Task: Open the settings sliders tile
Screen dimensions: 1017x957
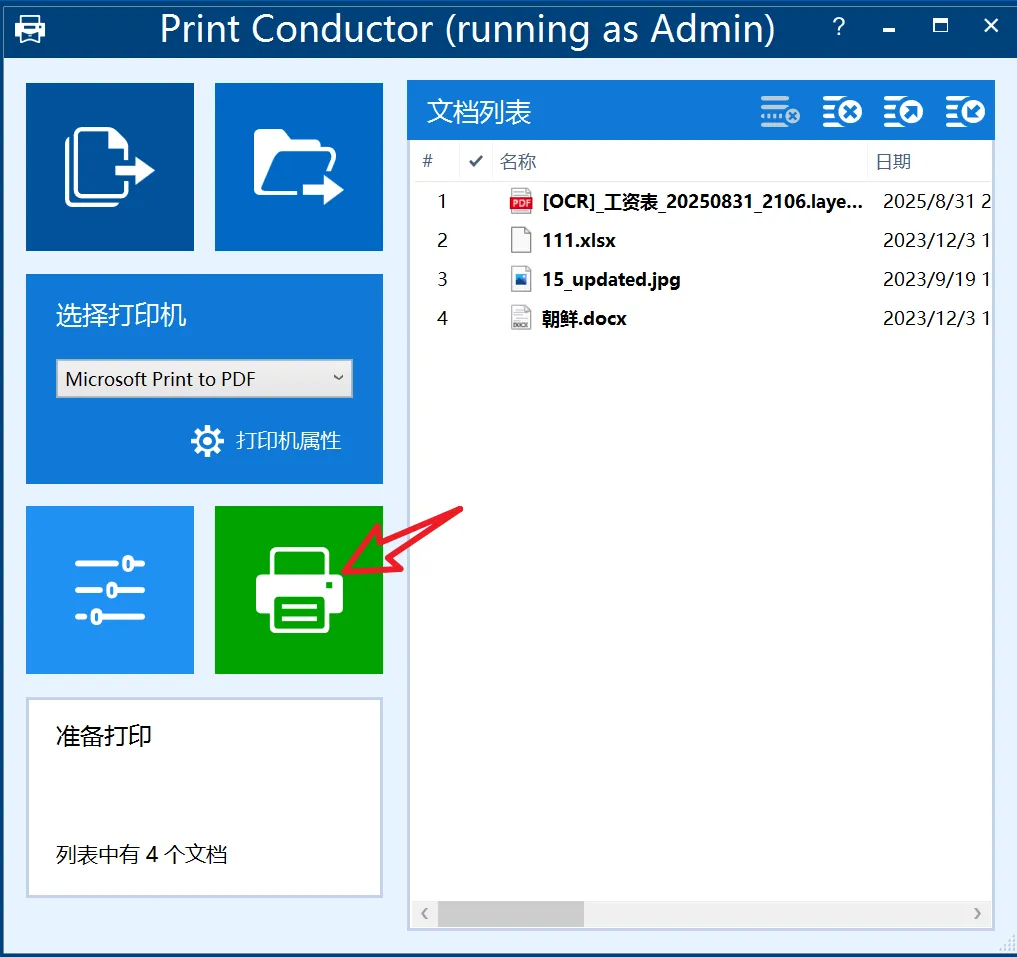Action: [110, 590]
